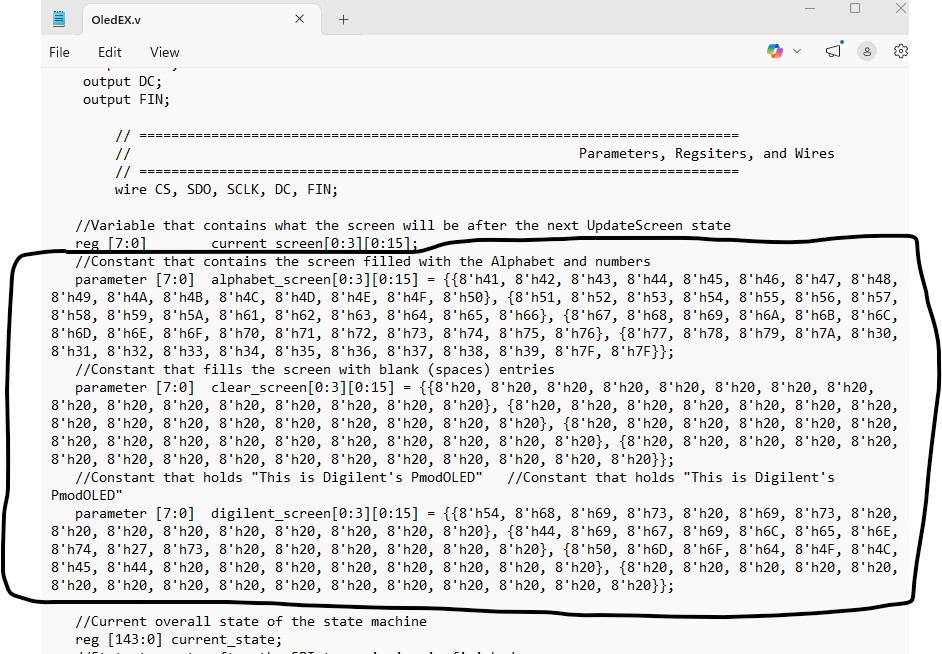
Task: Open the Edit menu
Action: (x=109, y=52)
